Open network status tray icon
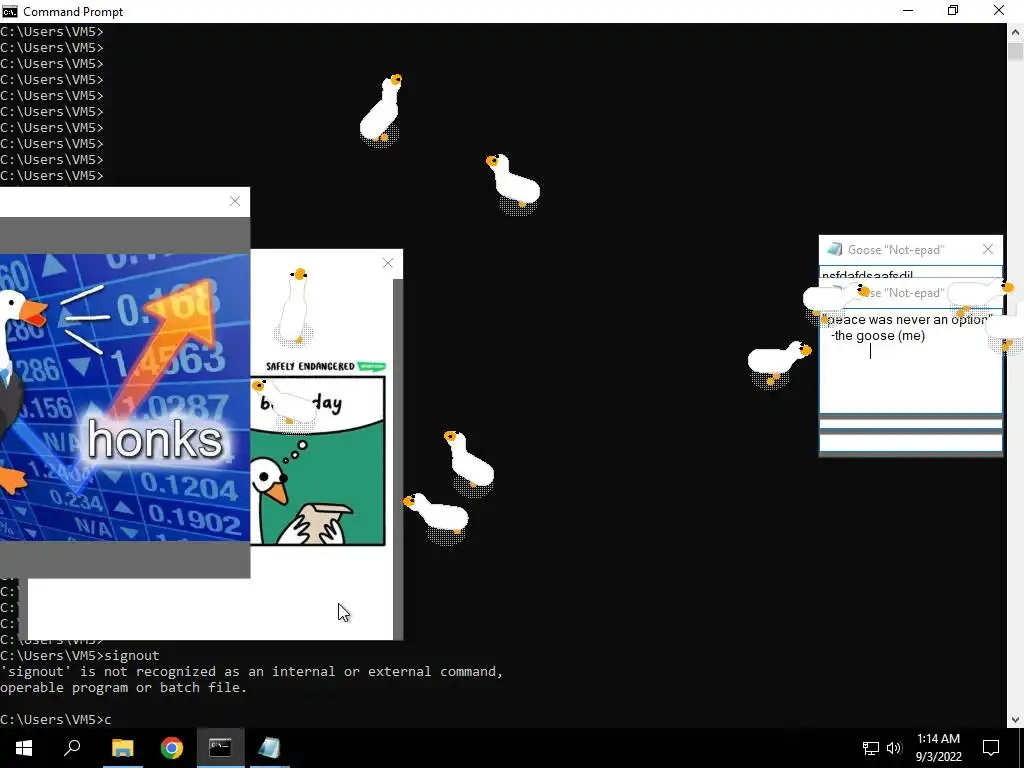This screenshot has width=1024, height=768. point(871,748)
